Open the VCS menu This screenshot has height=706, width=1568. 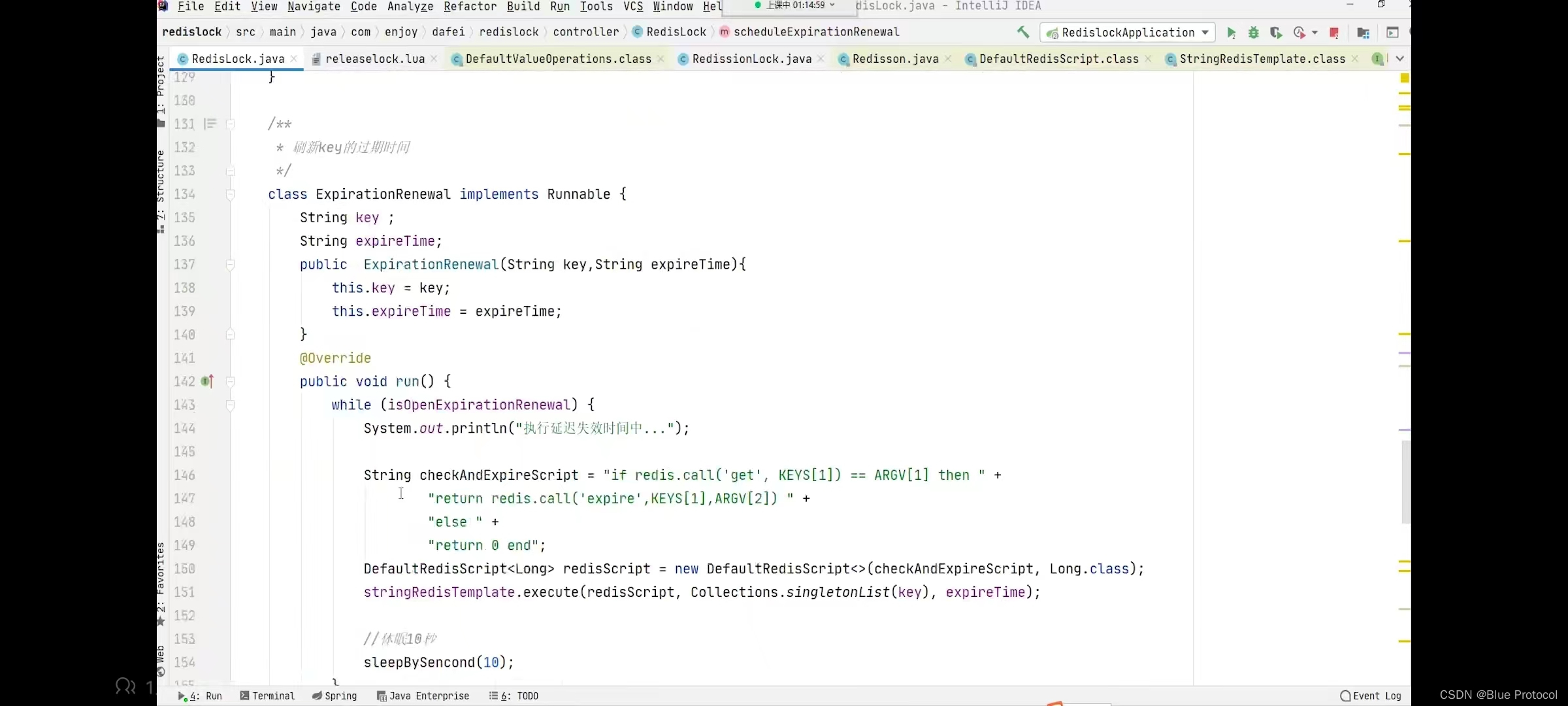tap(633, 7)
